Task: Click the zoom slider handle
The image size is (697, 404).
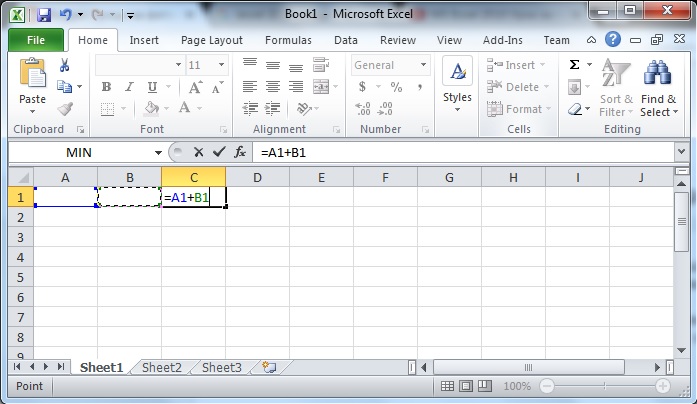Action: pos(605,386)
